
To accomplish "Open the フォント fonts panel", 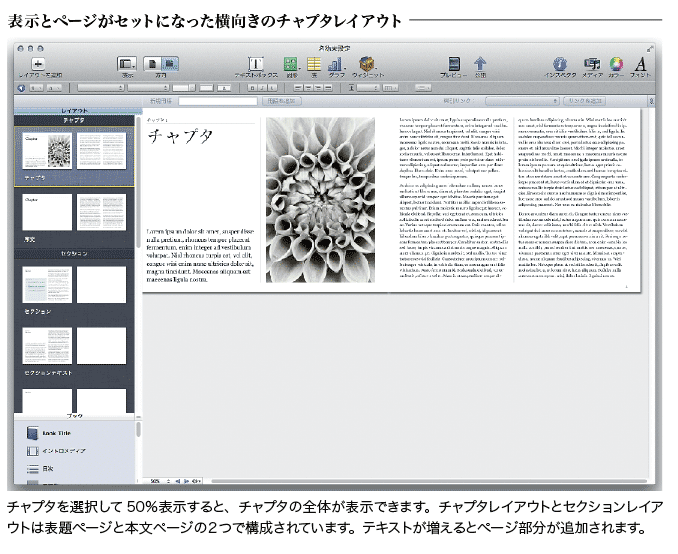I will (640, 64).
